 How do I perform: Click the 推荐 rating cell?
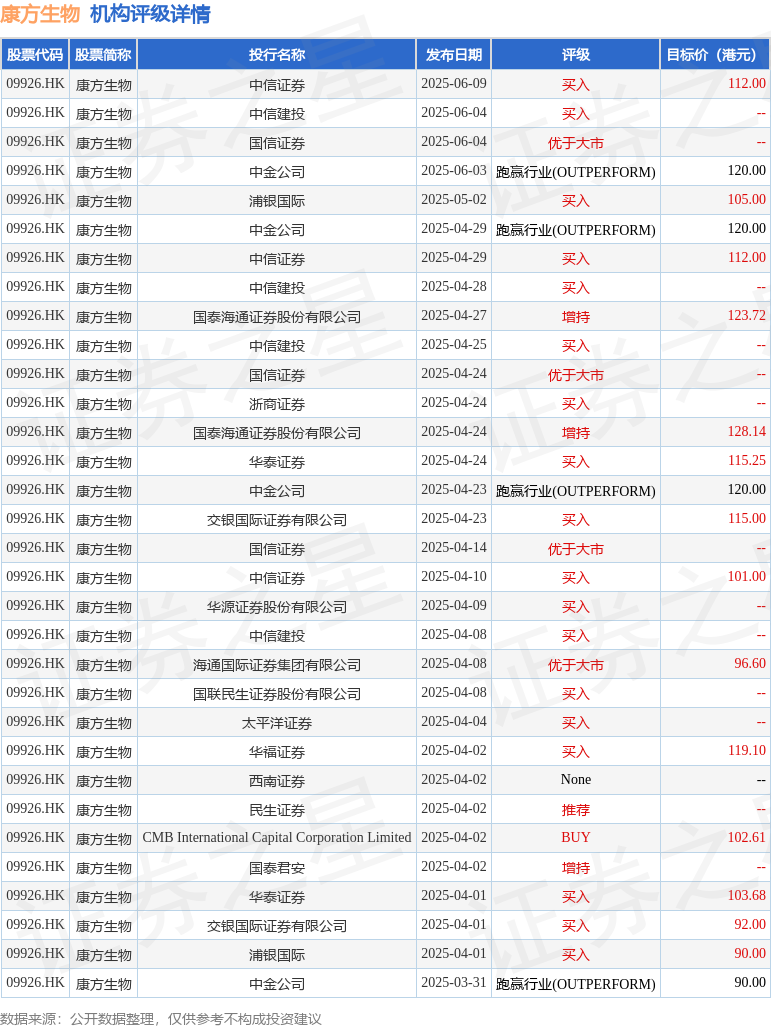(x=576, y=810)
